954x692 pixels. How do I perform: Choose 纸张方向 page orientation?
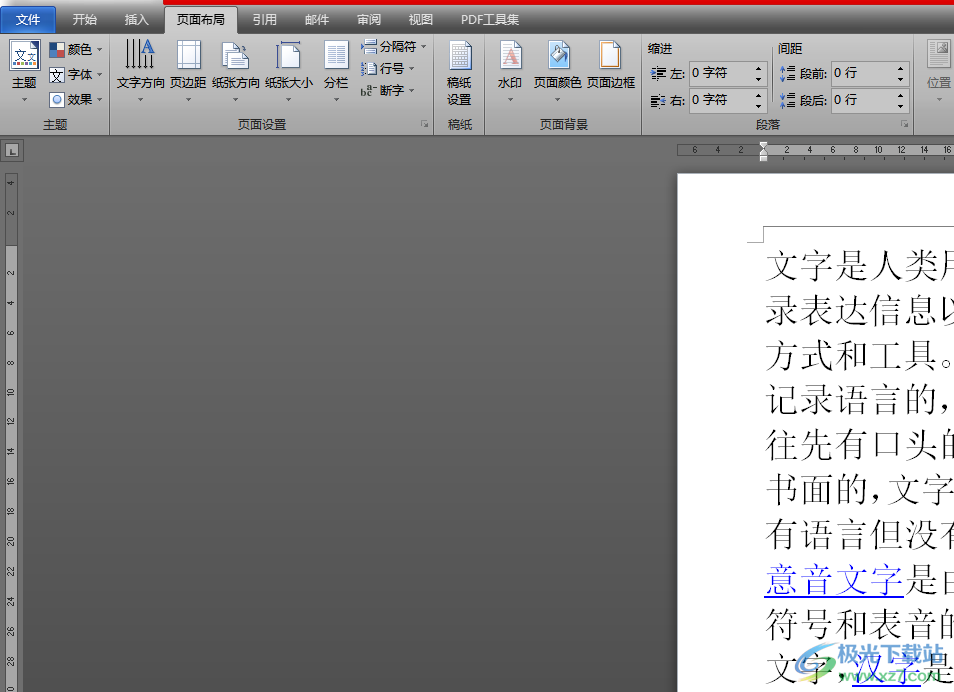click(x=235, y=71)
